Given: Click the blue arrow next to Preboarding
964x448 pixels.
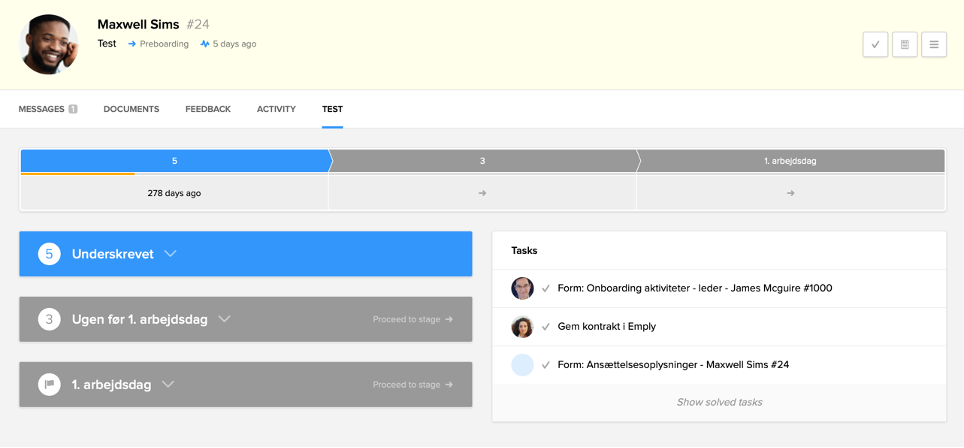Looking at the screenshot, I should pos(132,44).
